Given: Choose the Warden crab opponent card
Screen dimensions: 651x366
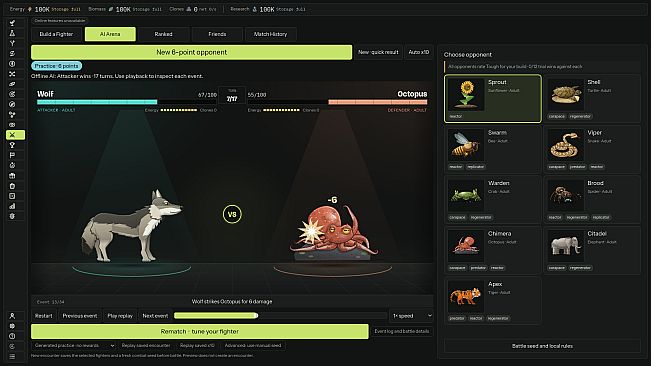Looking at the screenshot, I should [x=493, y=200].
